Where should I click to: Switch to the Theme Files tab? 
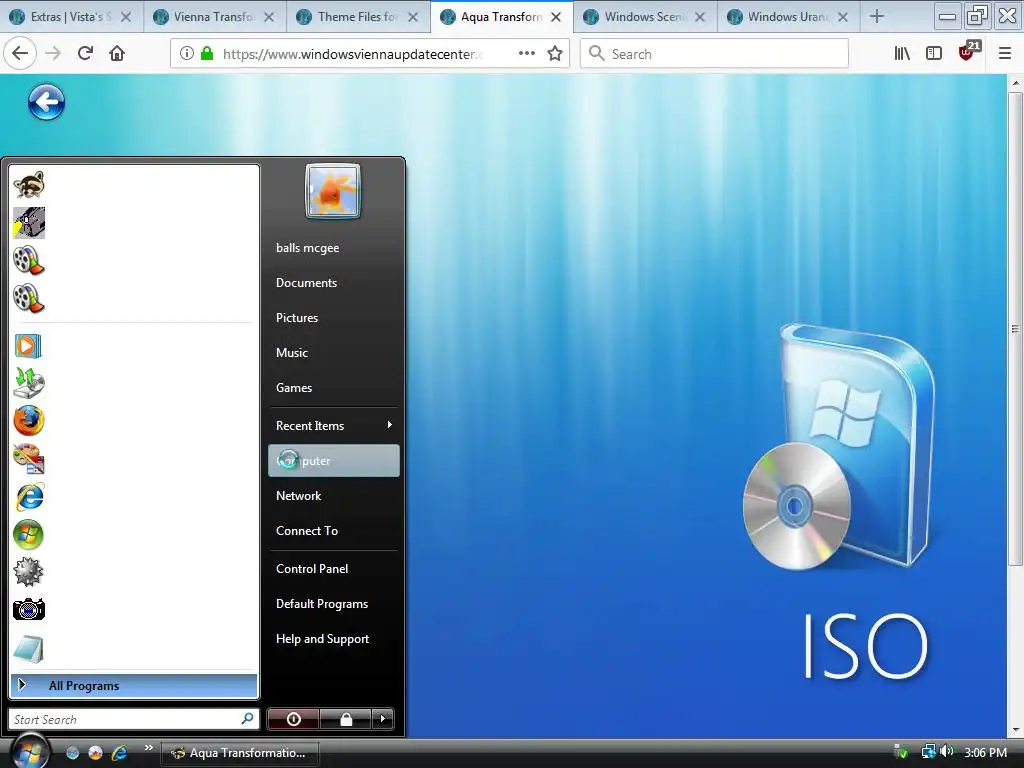tap(358, 17)
